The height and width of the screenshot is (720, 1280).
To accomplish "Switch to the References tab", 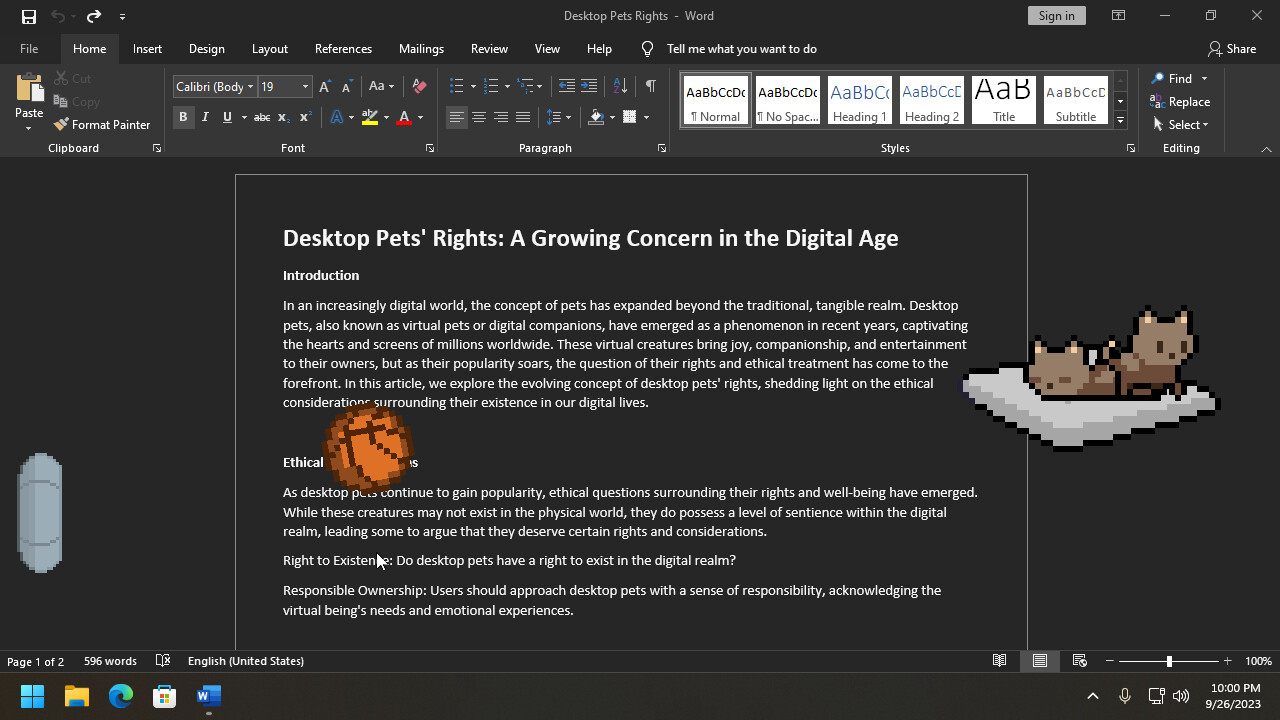I will coord(343,48).
